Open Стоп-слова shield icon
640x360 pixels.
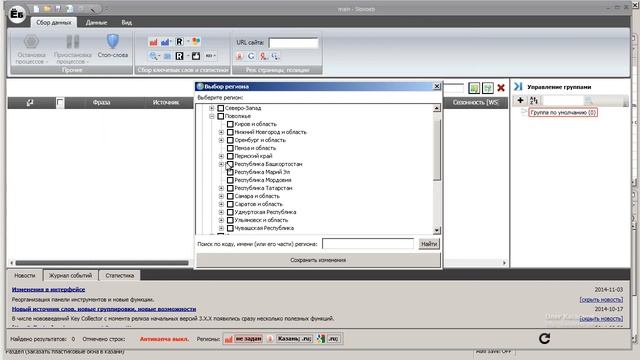click(113, 41)
